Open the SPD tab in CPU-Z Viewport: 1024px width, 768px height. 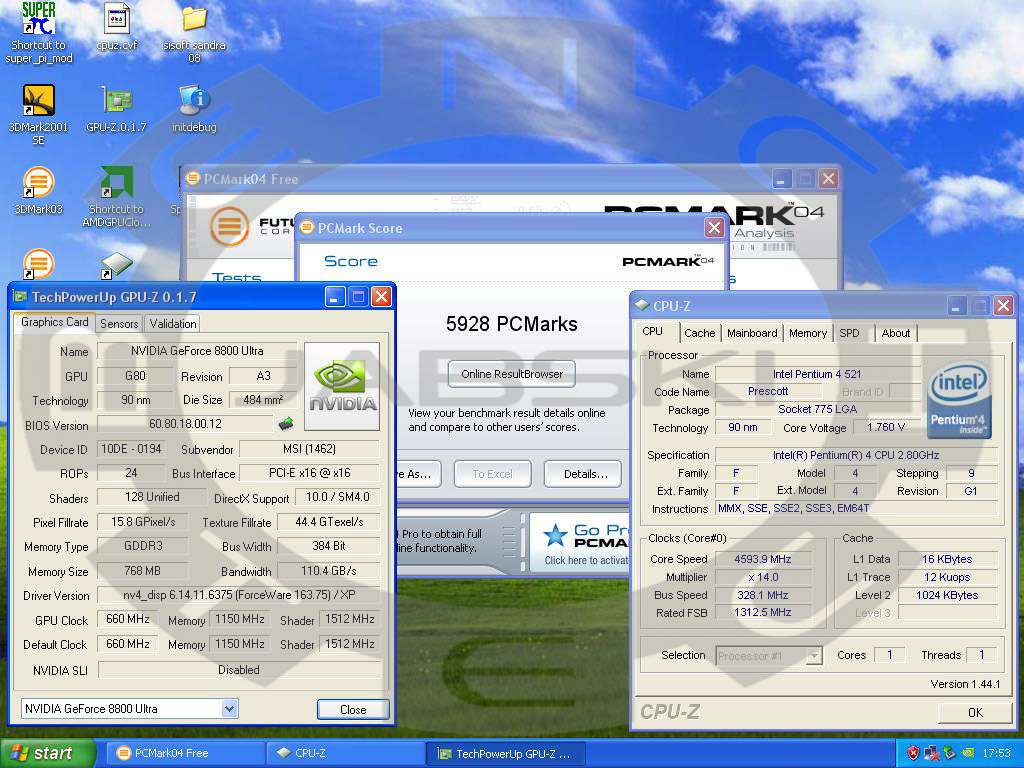click(849, 333)
